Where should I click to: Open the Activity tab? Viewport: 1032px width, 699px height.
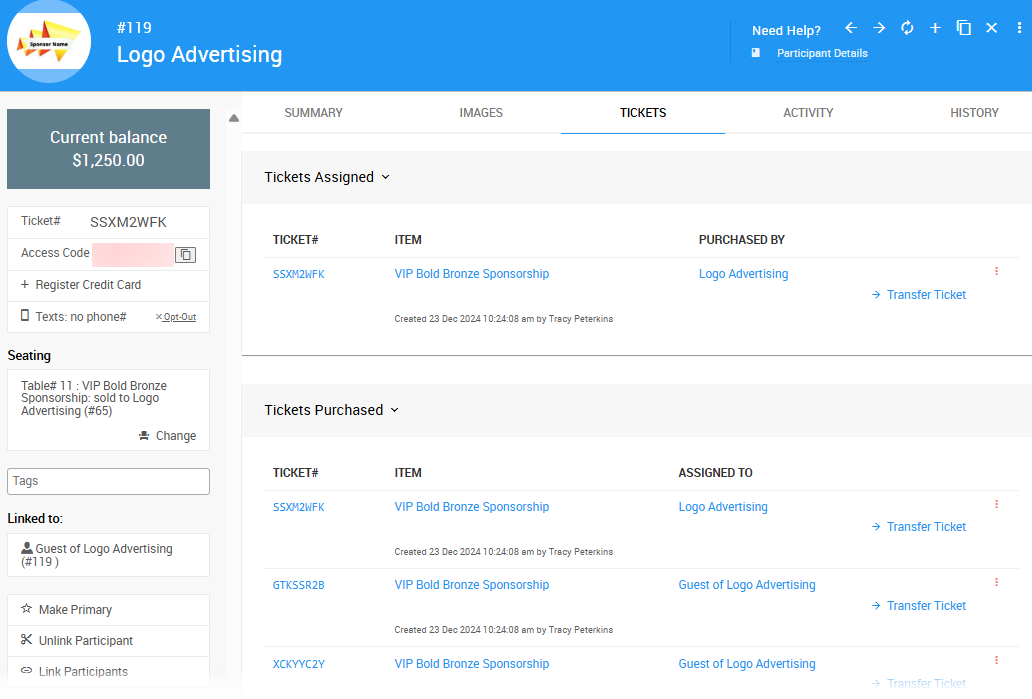pyautogui.click(x=808, y=113)
